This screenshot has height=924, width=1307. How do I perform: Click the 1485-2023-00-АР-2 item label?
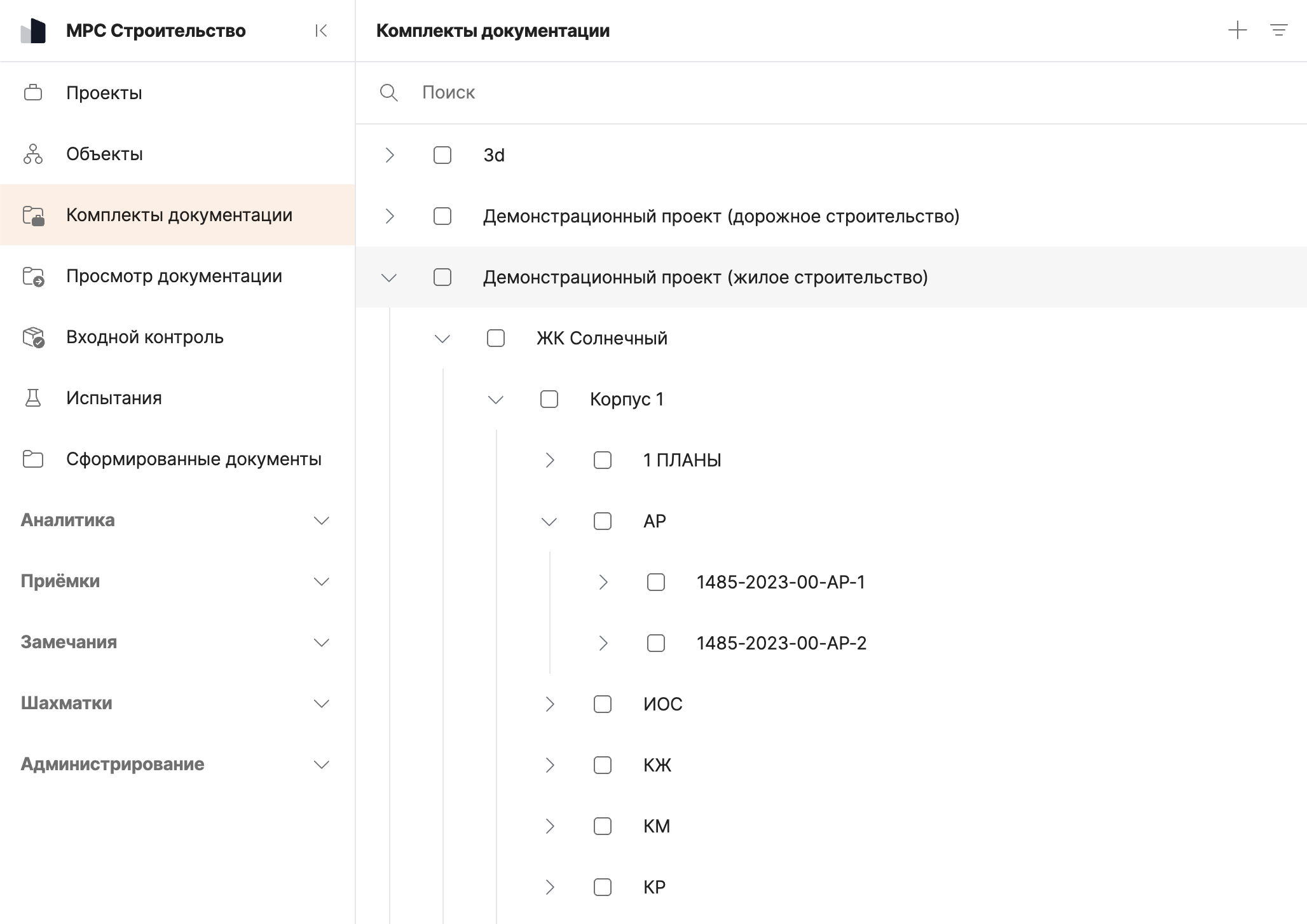point(781,643)
